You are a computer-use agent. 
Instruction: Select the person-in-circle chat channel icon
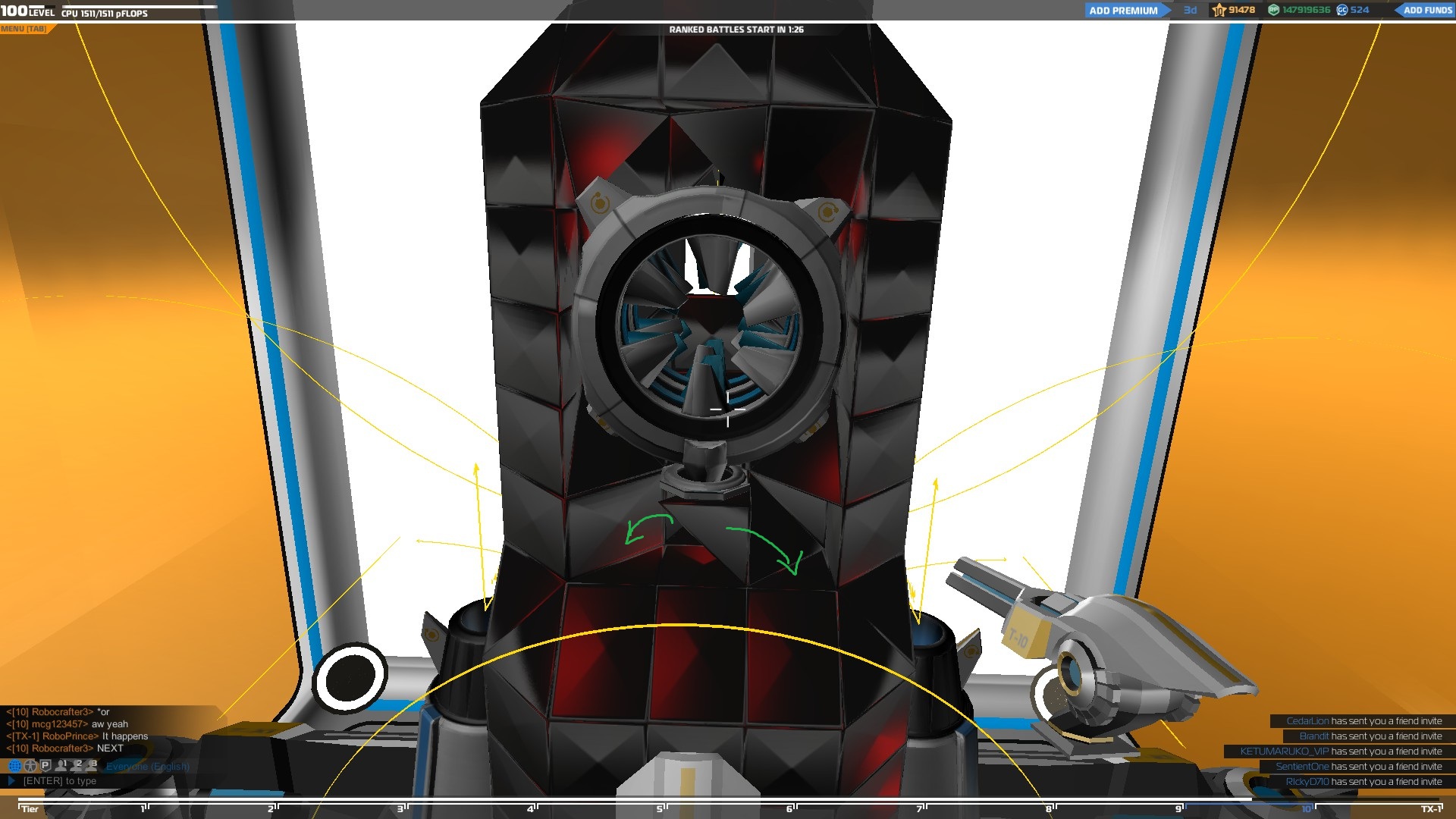(30, 766)
